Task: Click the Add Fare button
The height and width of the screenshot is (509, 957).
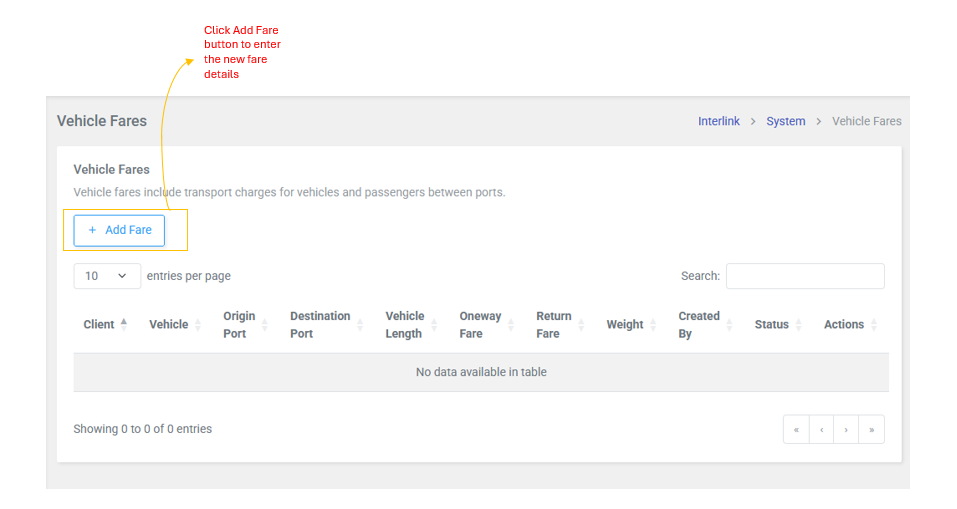Action: tap(119, 230)
